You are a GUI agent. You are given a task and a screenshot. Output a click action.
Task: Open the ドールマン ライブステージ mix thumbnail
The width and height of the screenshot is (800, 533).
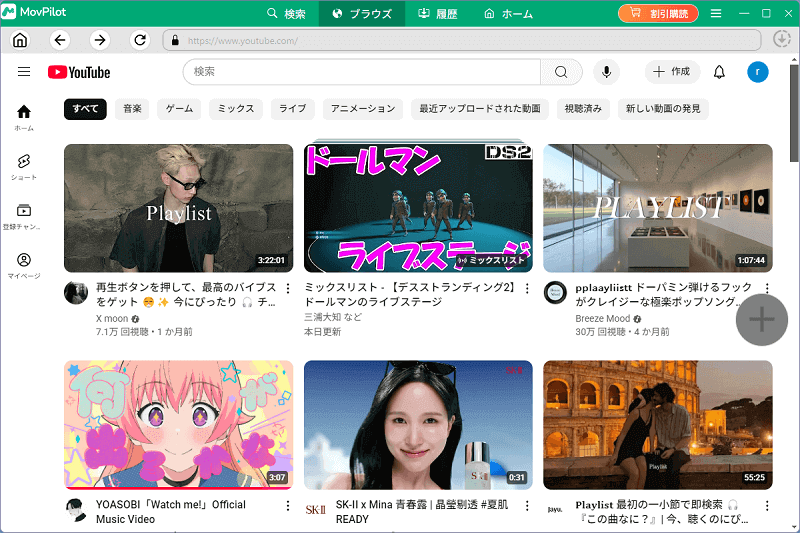pyautogui.click(x=418, y=206)
